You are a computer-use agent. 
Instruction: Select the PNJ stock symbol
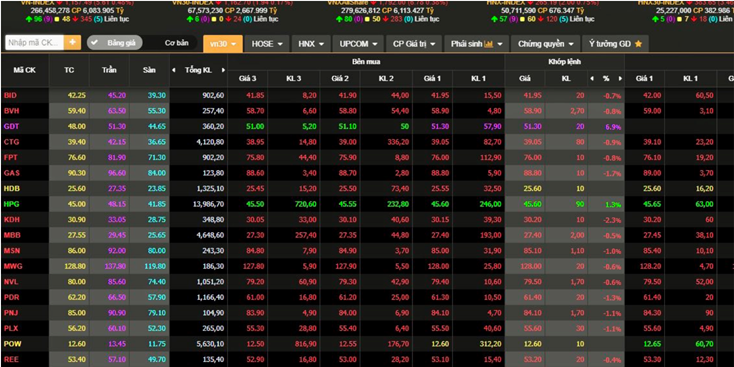point(11,313)
